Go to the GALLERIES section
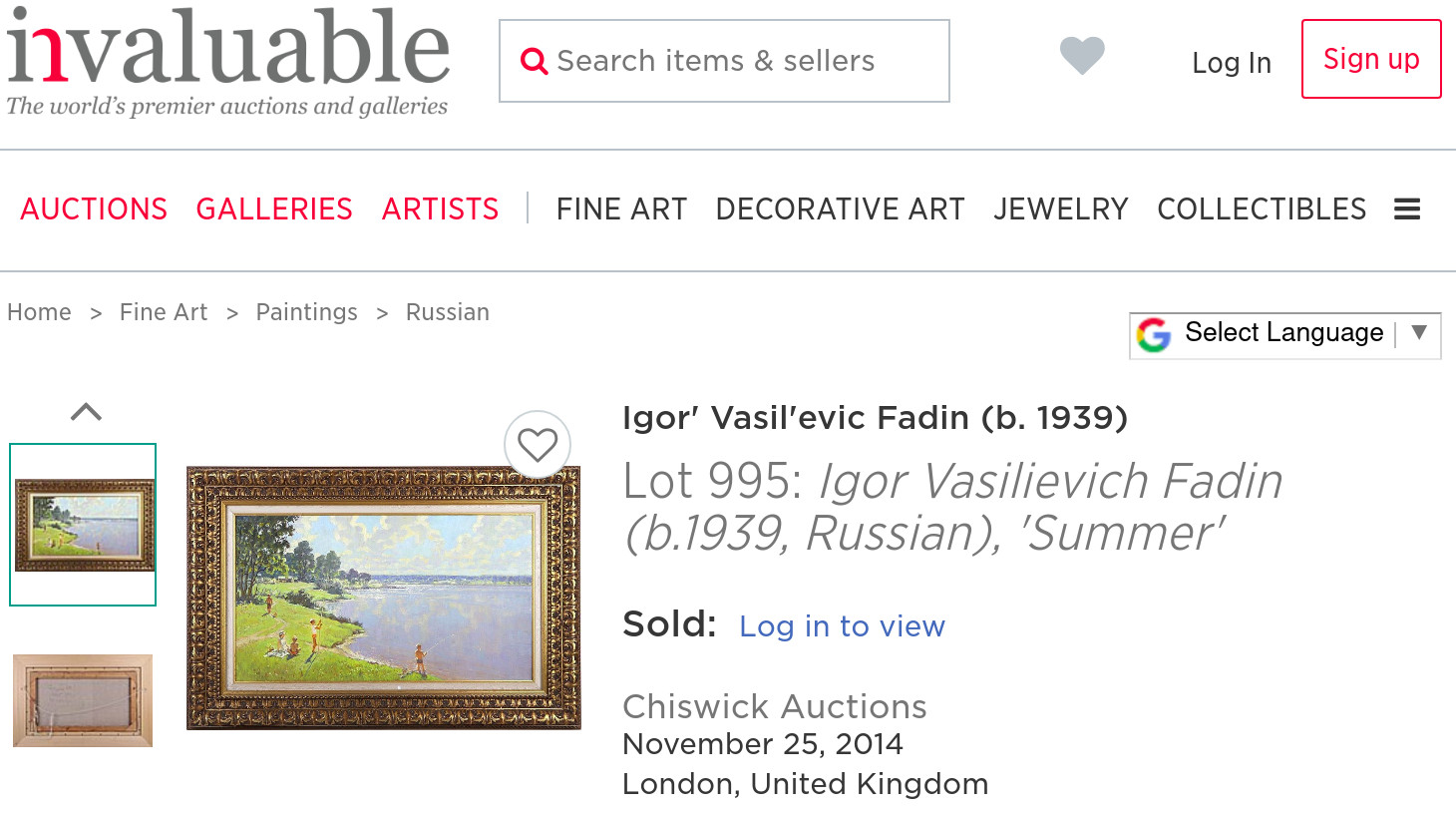Image resolution: width=1456 pixels, height=814 pixels. 274,209
